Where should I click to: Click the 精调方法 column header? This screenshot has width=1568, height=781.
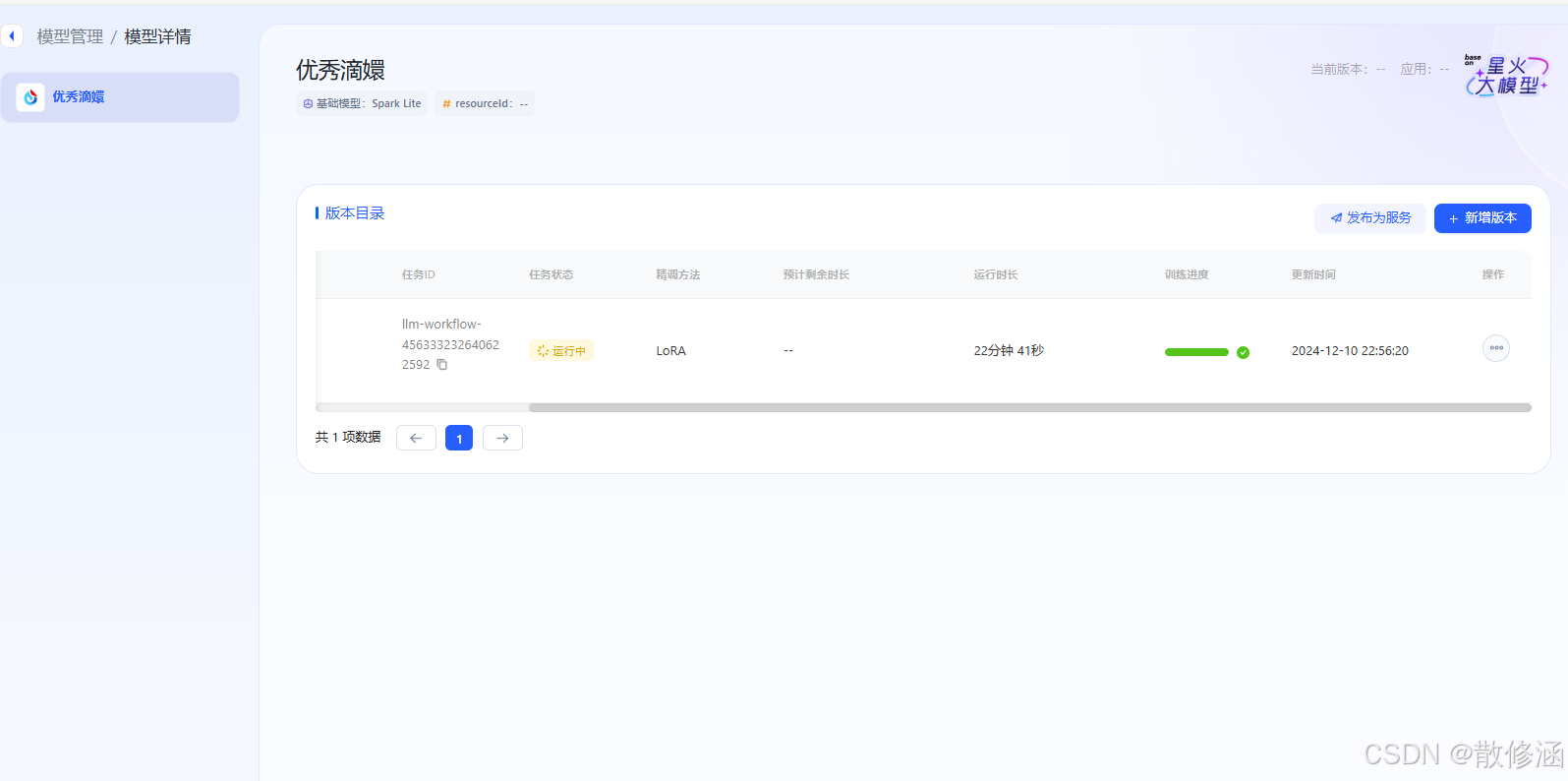point(678,274)
